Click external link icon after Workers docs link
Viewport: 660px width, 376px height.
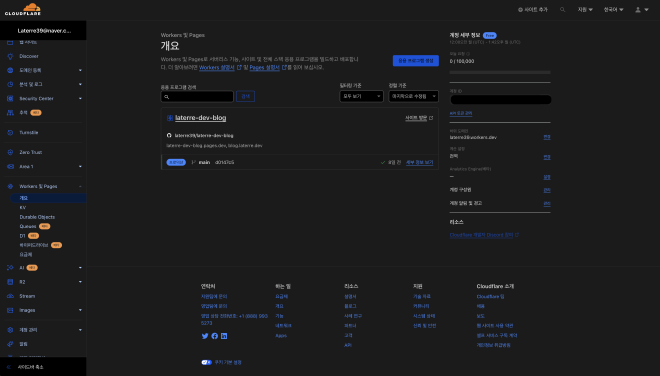[x=239, y=67]
